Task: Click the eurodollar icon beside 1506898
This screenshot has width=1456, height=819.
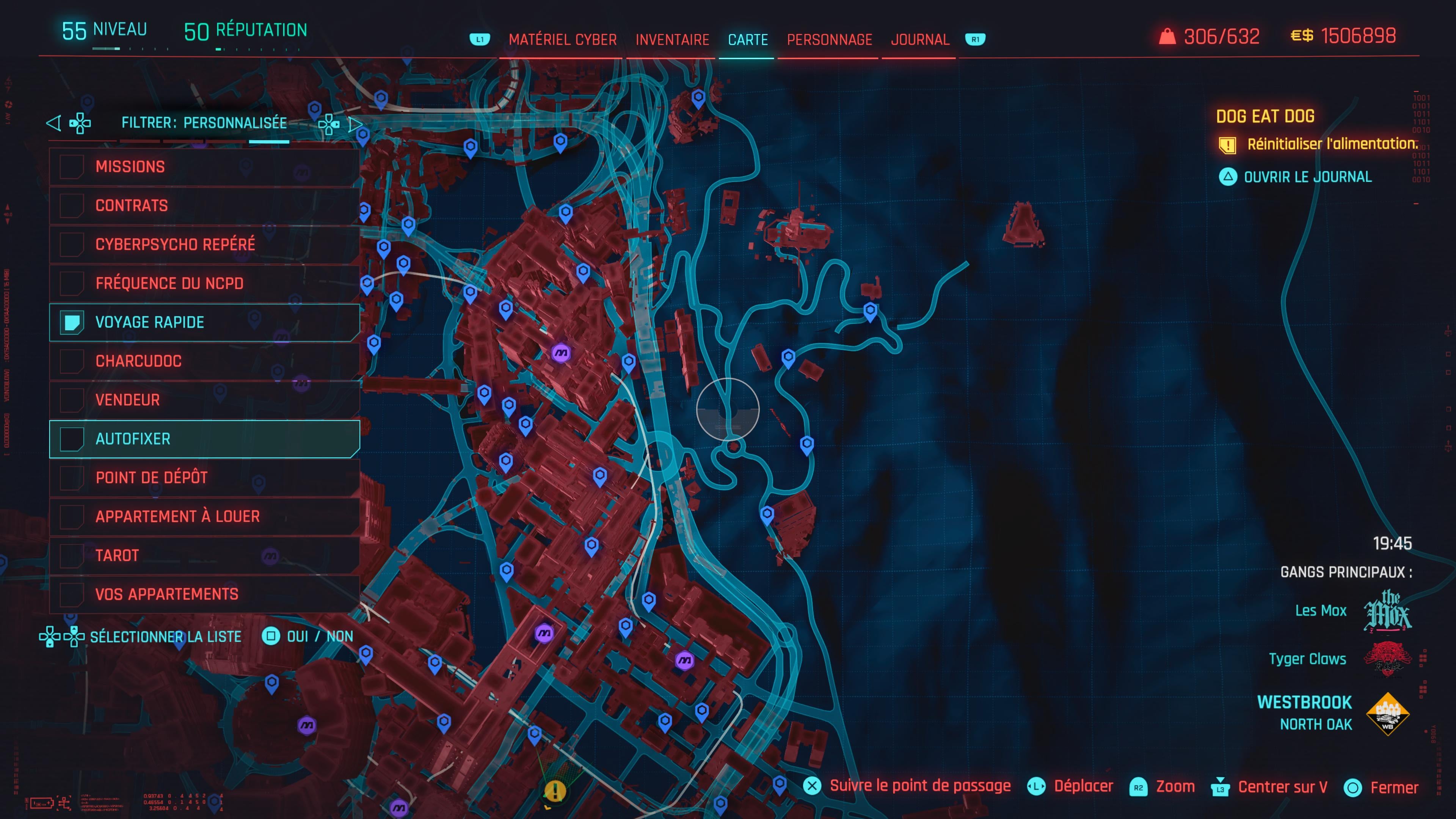Action: 1302,36
